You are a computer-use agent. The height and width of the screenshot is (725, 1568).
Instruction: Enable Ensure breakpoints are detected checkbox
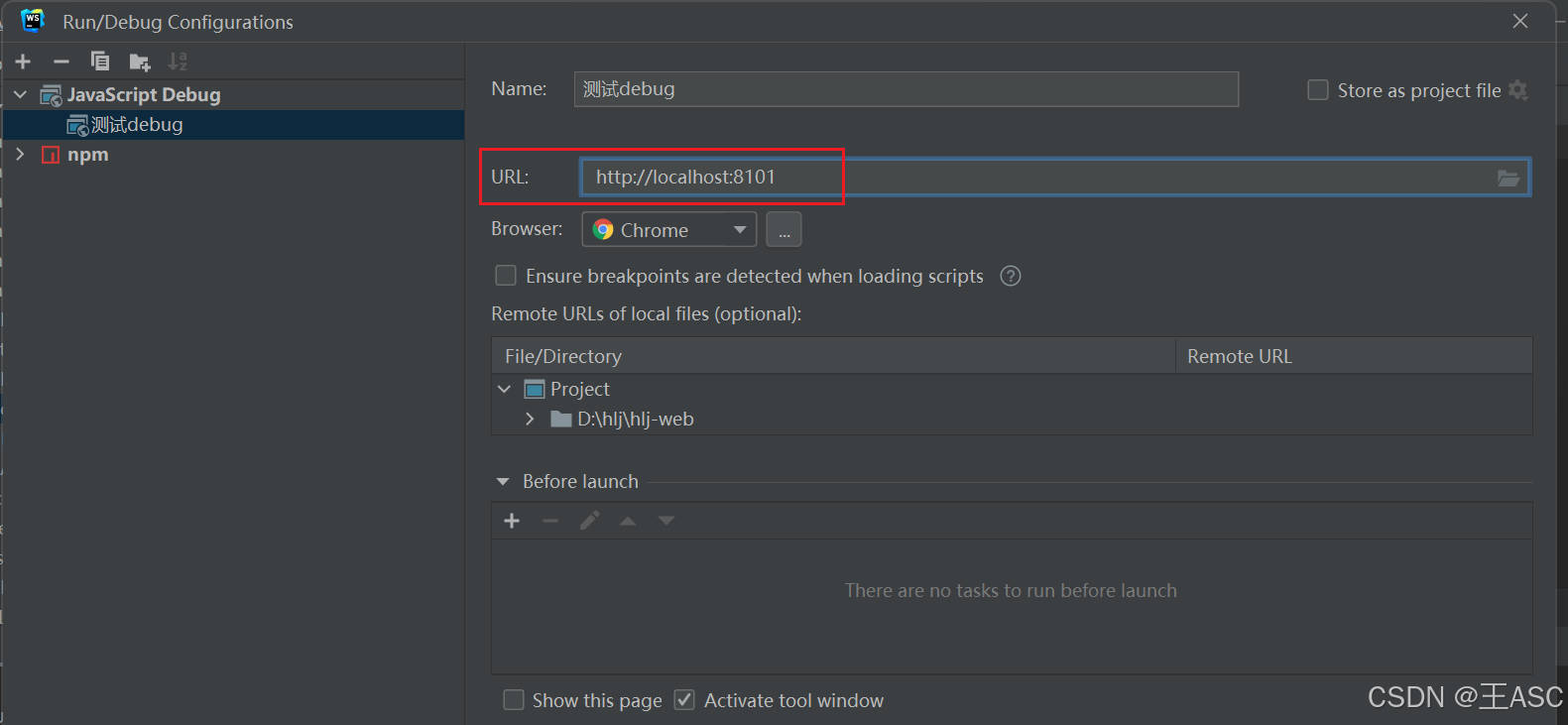[506, 276]
